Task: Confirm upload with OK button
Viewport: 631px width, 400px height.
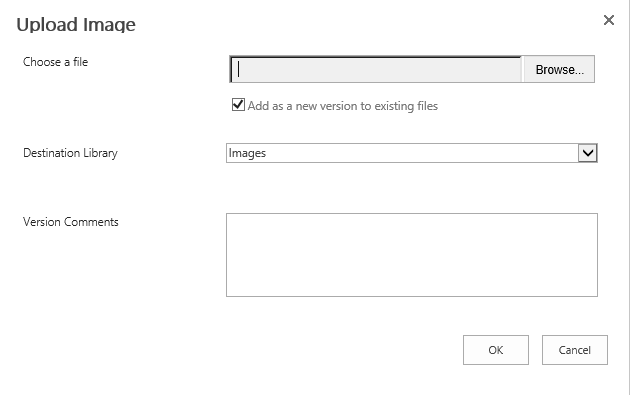Action: 496,350
